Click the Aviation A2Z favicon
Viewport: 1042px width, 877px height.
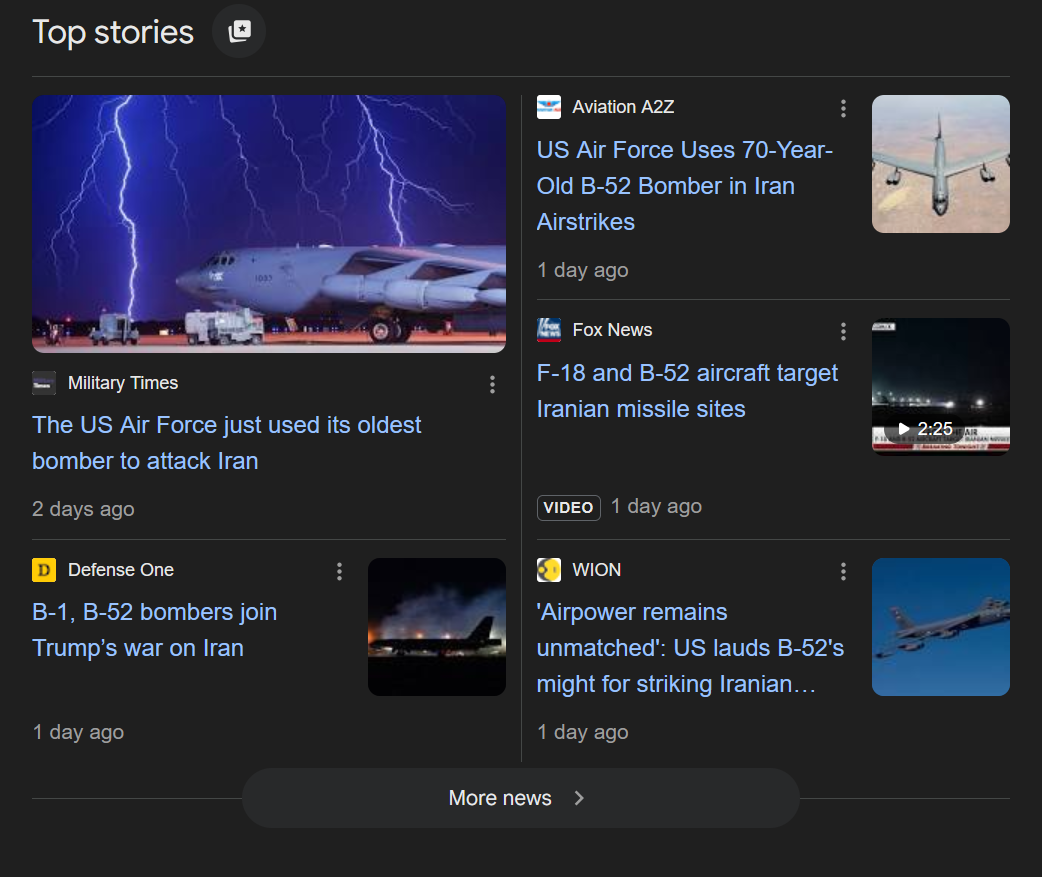point(549,107)
